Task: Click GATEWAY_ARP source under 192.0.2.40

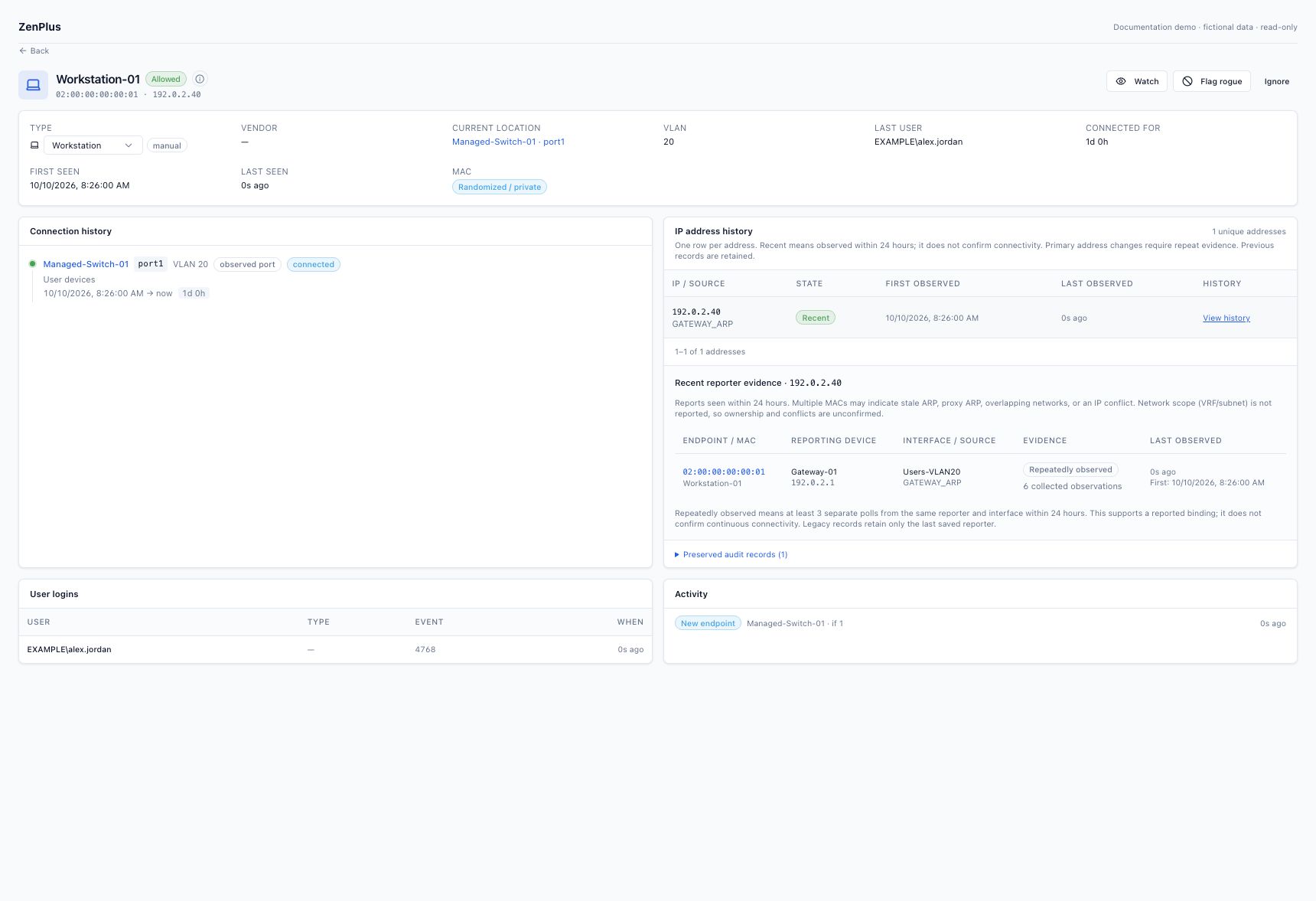Action: 702,324
